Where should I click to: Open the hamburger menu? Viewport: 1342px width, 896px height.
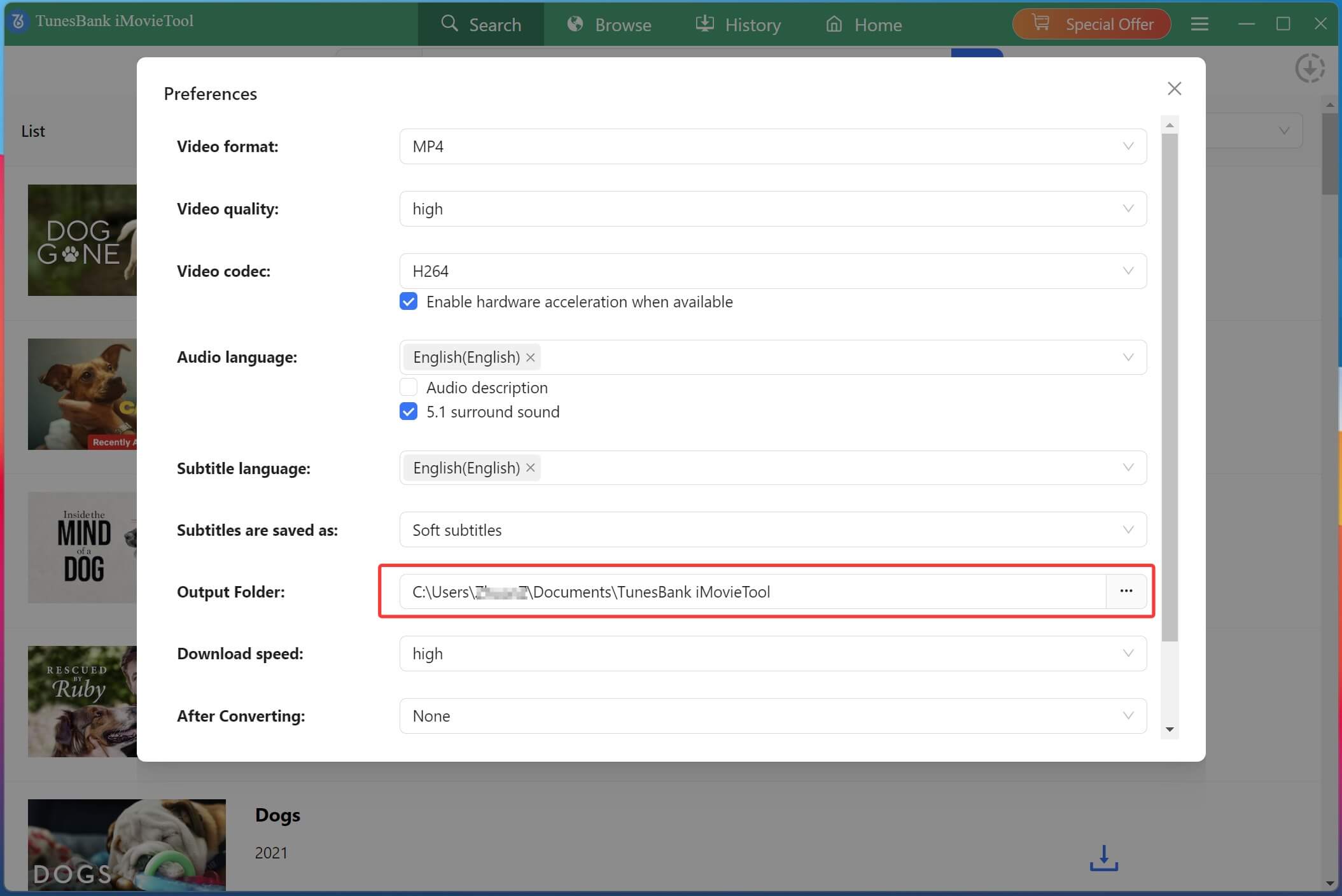(x=1199, y=24)
